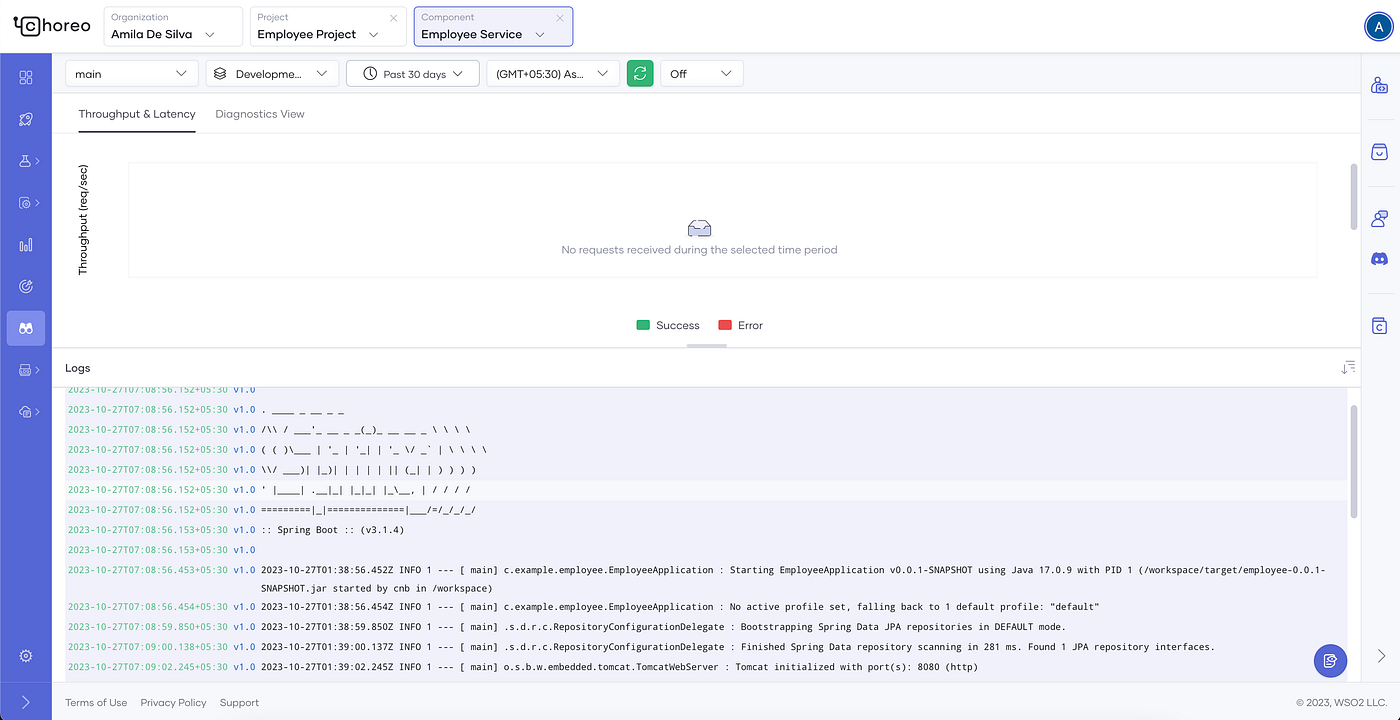Click the sort icon in the Logs panel
1400x720 pixels.
coord(1348,367)
